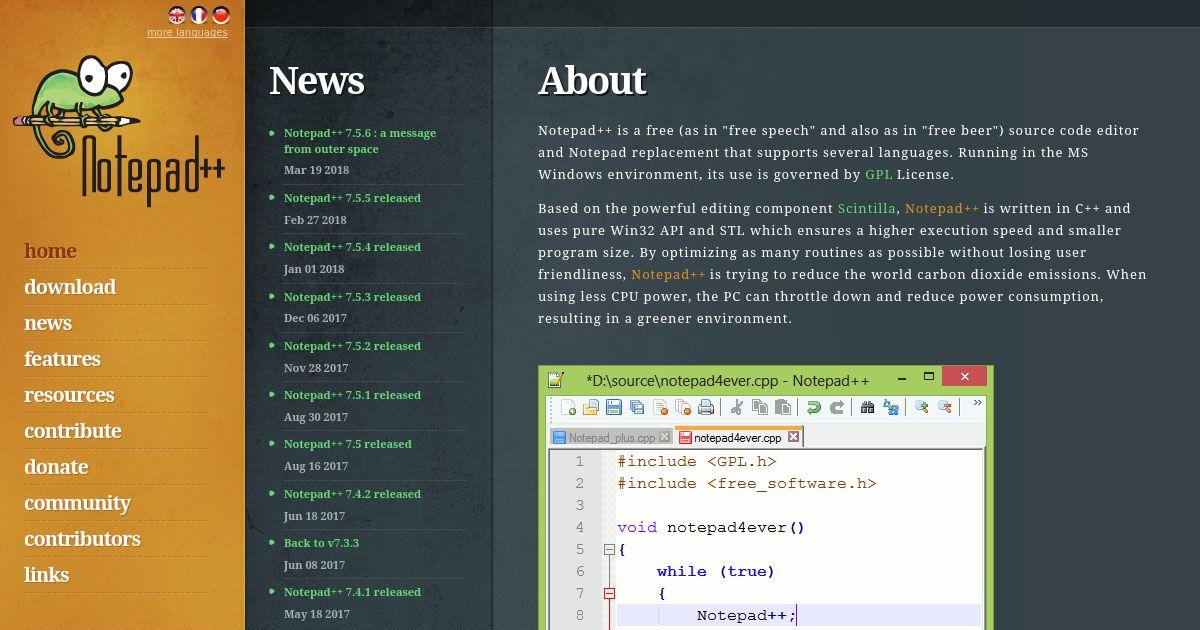Image resolution: width=1200 pixels, height=630 pixels.
Task: Open the 'Notepad++ 7.5.4 released' news item
Action: 352,247
